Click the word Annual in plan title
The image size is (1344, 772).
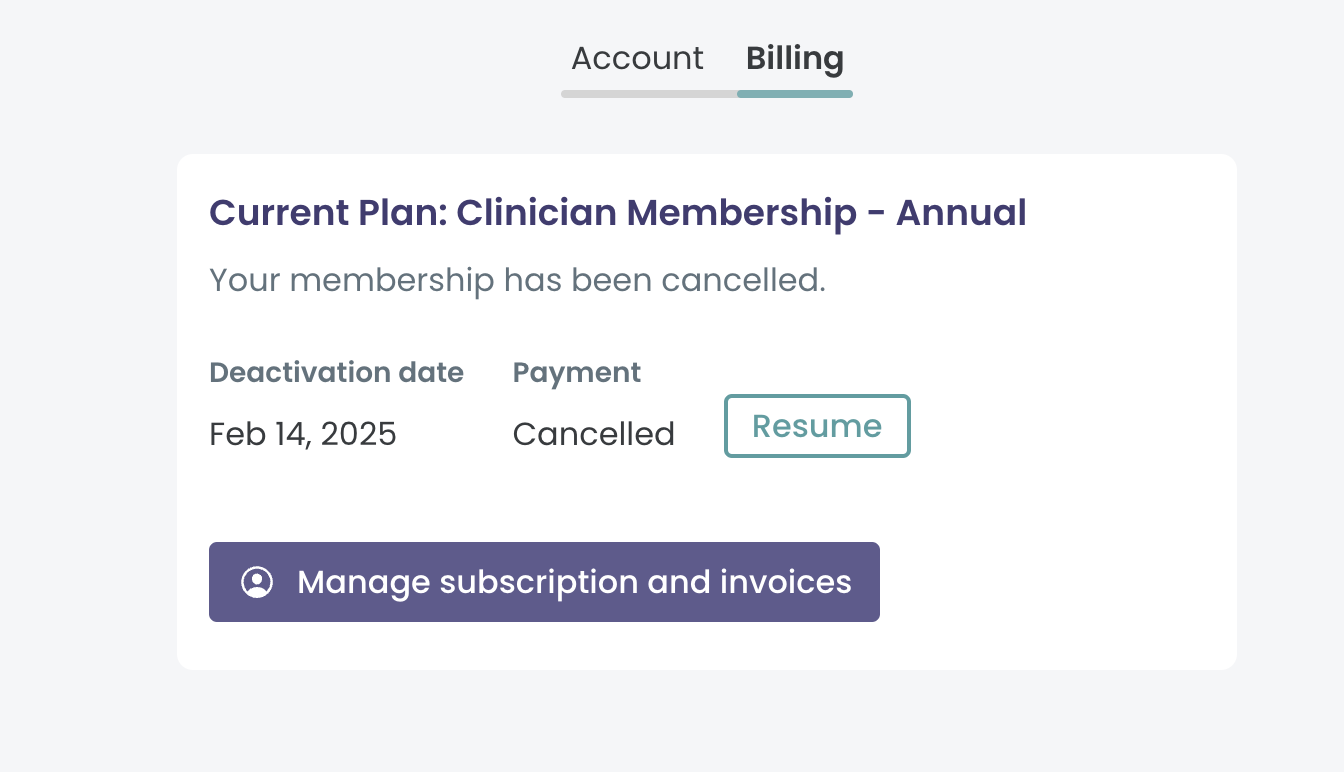[961, 213]
